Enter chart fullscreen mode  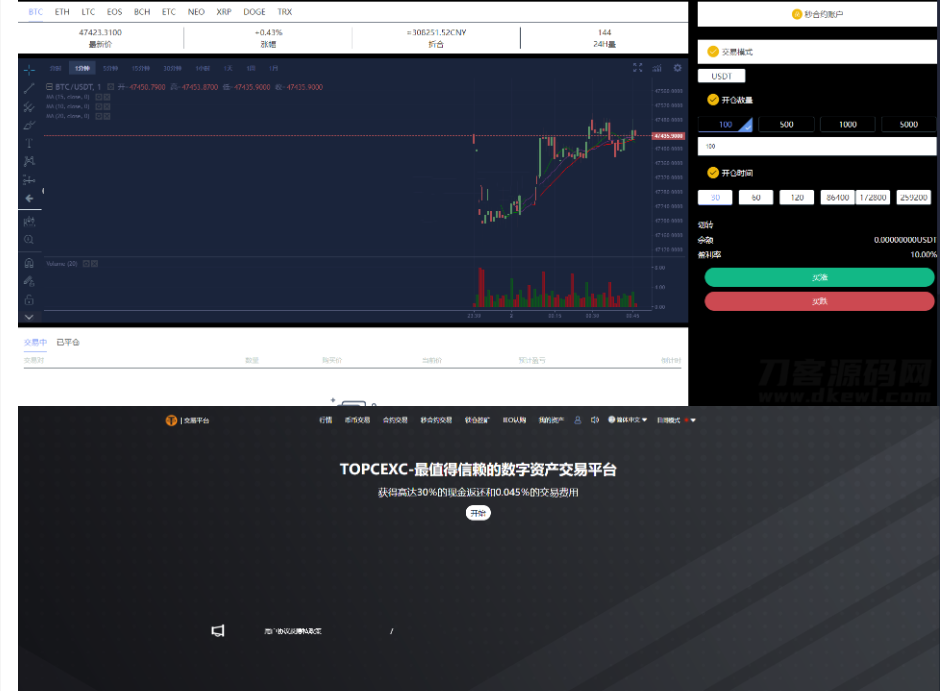tap(637, 68)
